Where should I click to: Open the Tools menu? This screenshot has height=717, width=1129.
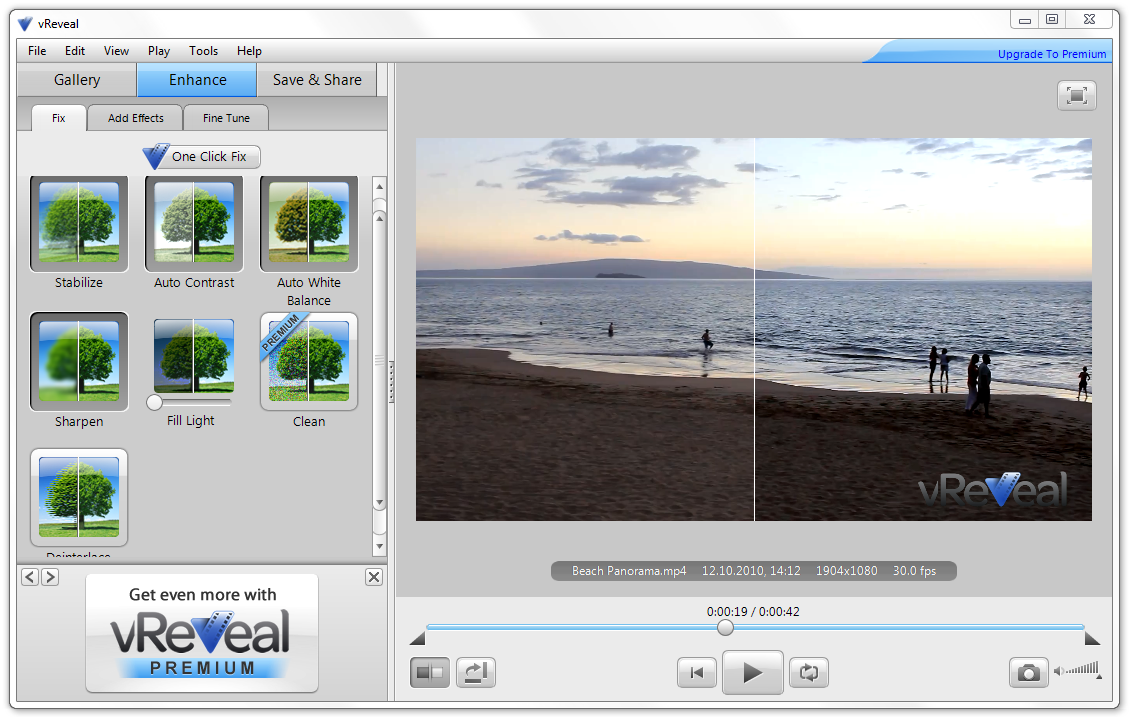(203, 51)
